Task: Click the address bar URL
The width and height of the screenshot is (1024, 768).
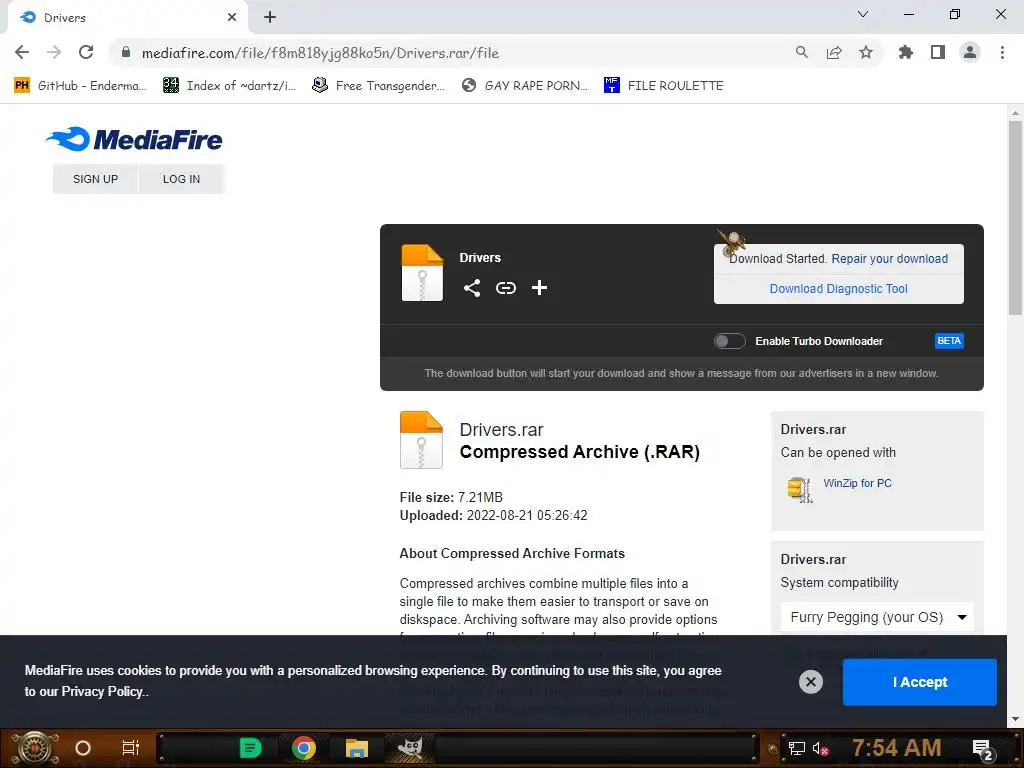Action: pos(320,53)
